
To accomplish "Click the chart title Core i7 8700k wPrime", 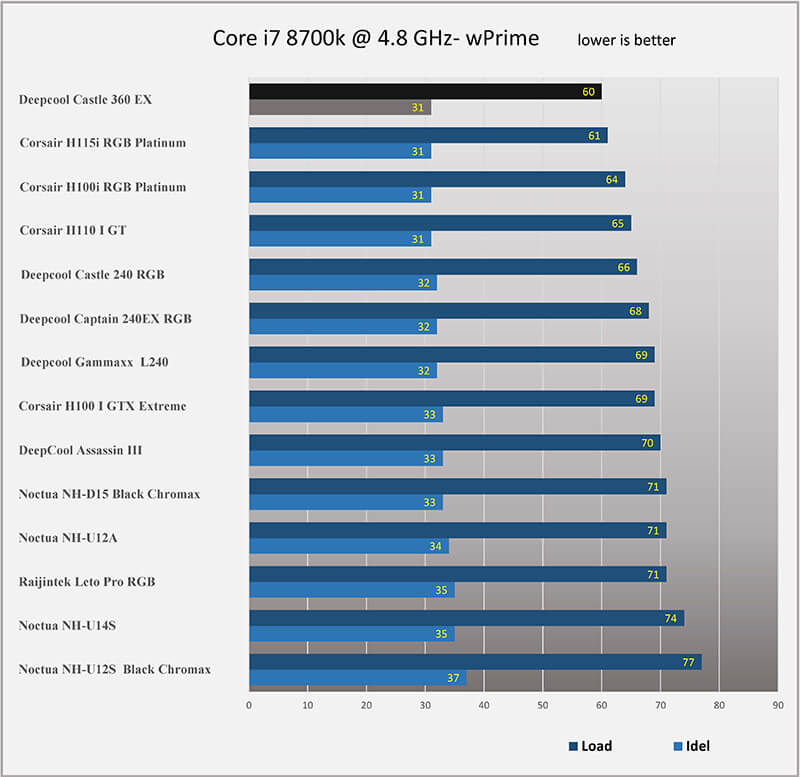I will click(x=376, y=39).
